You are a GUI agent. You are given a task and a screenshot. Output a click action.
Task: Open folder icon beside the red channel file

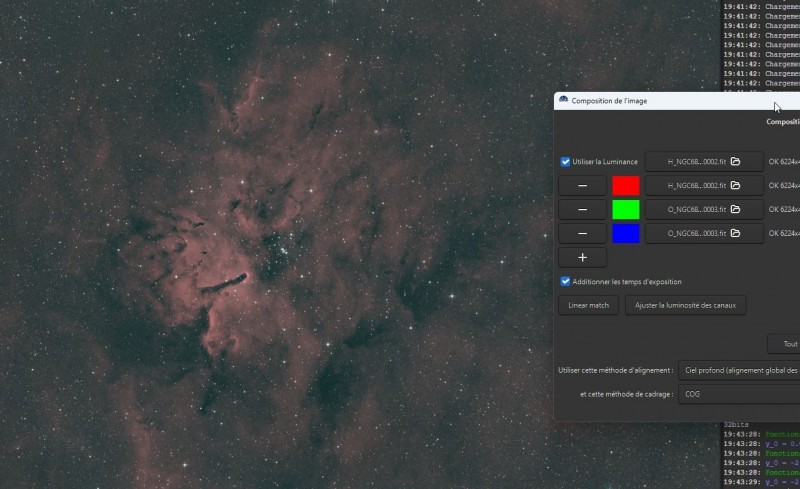(735, 185)
